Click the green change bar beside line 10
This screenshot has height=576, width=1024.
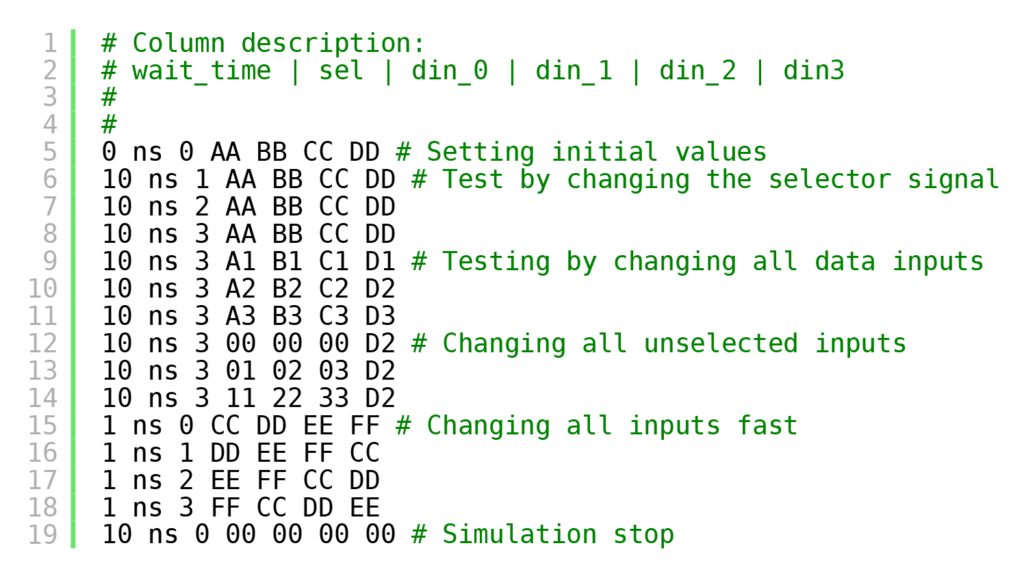click(x=73, y=289)
